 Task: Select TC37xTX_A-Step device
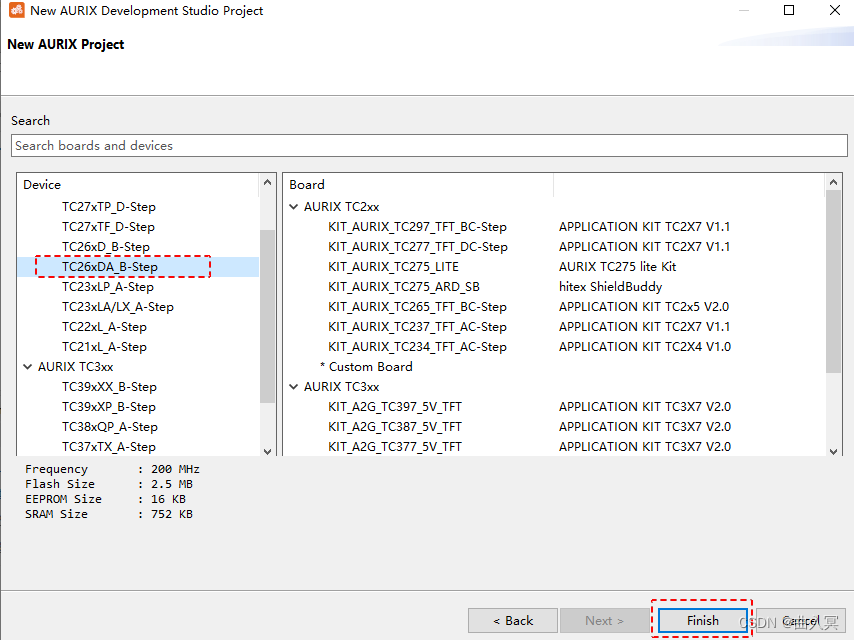coord(109,447)
